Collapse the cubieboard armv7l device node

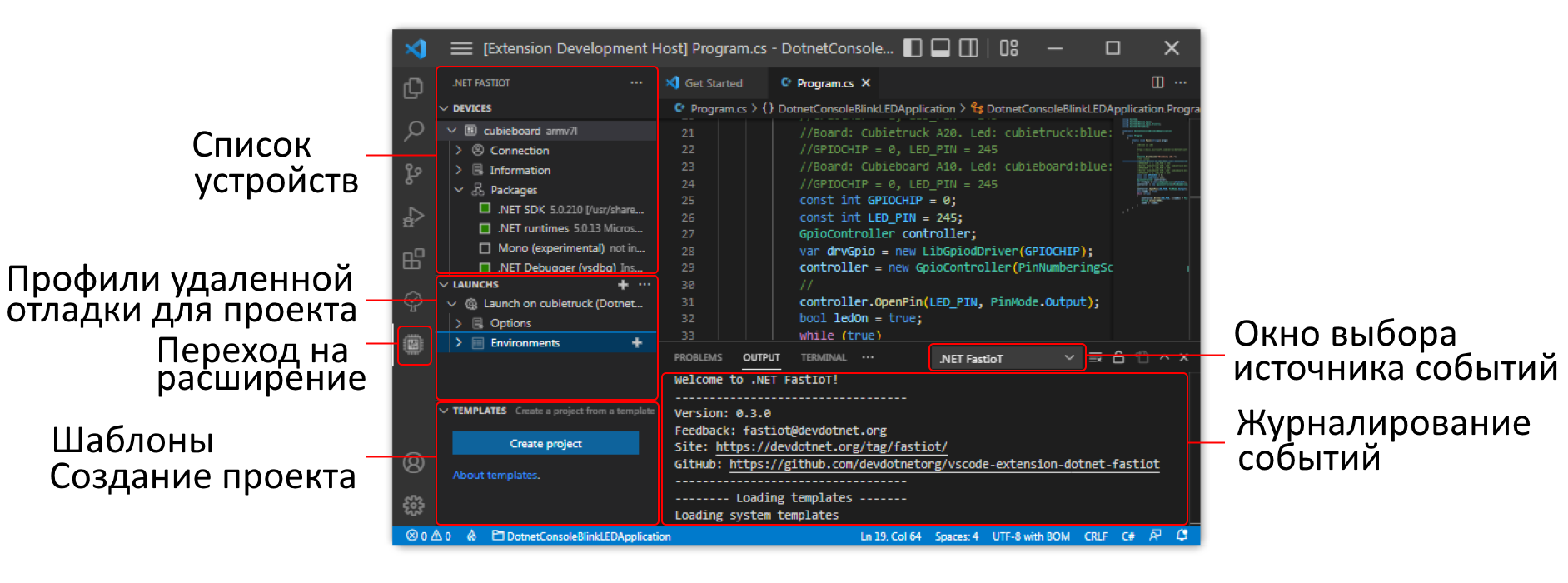[452, 131]
